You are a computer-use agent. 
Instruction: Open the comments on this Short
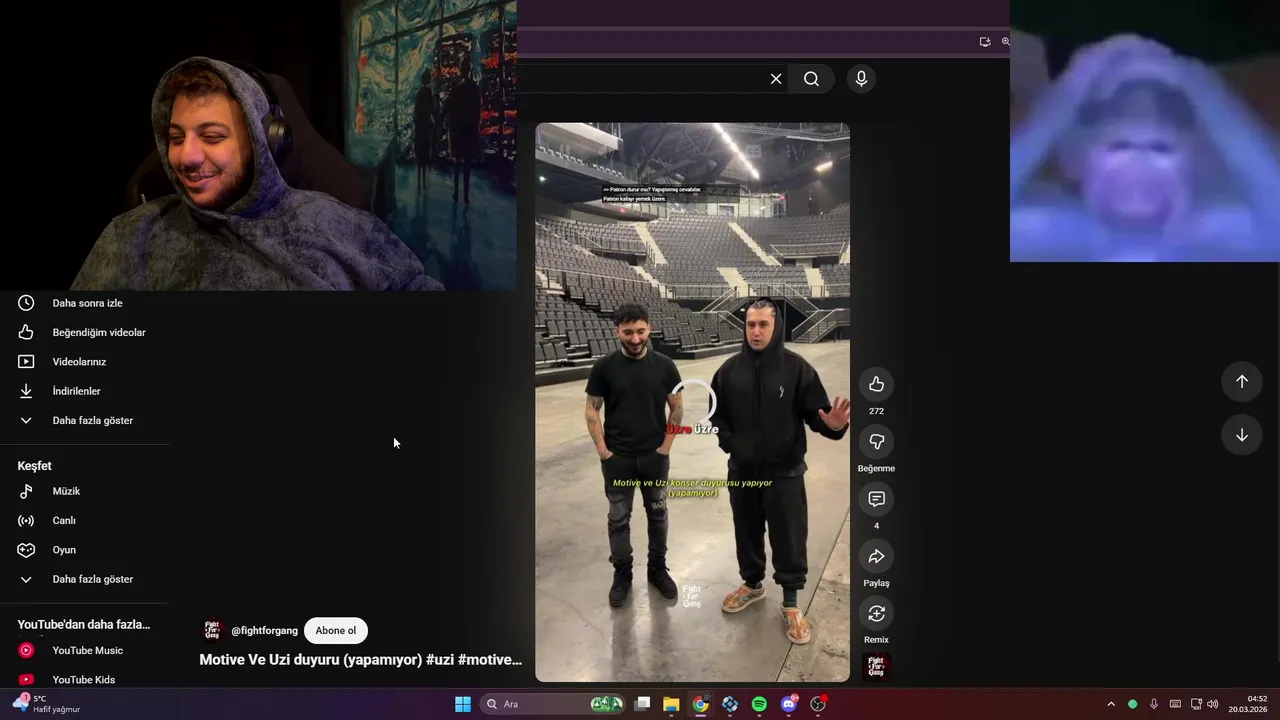[876, 499]
